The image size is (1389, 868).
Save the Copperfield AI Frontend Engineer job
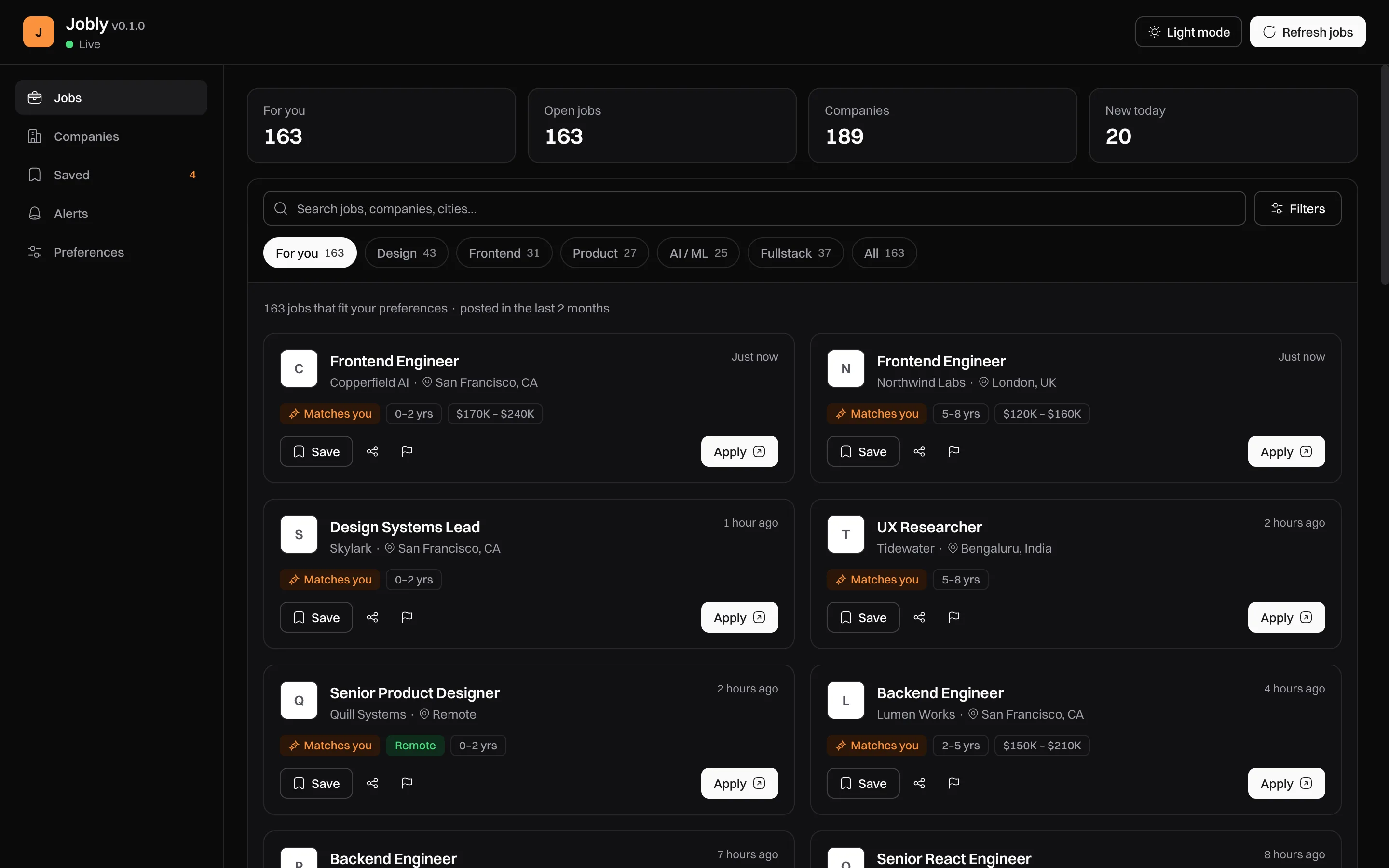(x=316, y=452)
